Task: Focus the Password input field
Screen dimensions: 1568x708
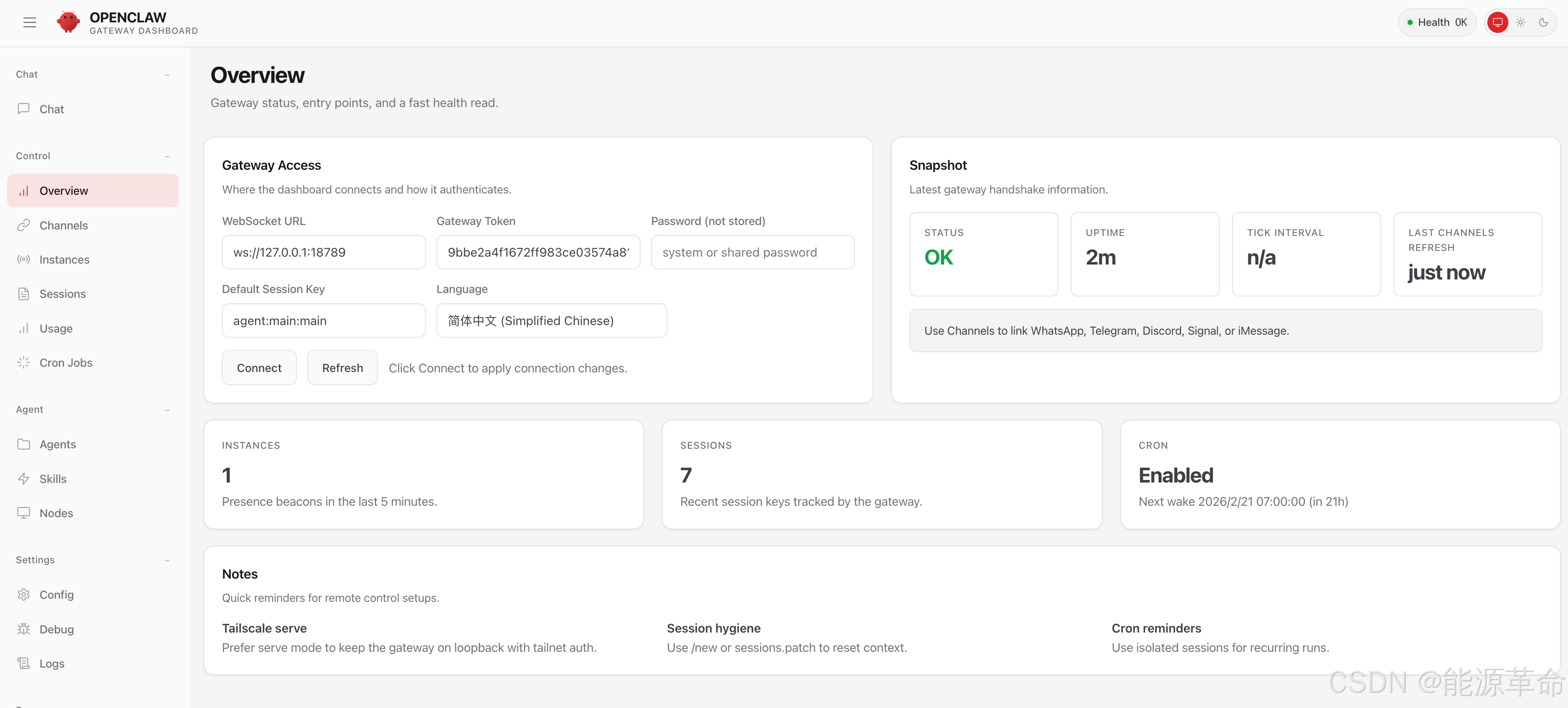Action: [x=752, y=252]
